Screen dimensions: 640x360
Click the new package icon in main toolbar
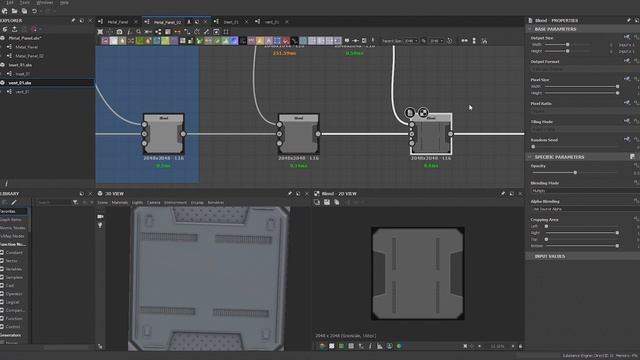pos(4,11)
